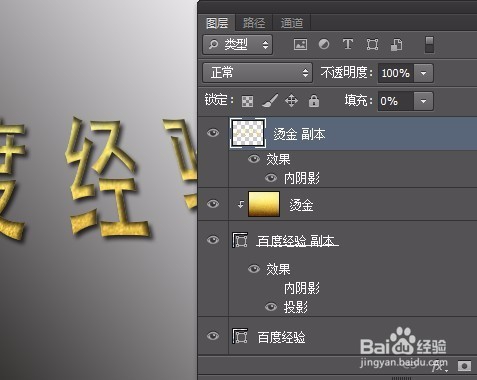Switch to the 路径 tab

coord(254,23)
